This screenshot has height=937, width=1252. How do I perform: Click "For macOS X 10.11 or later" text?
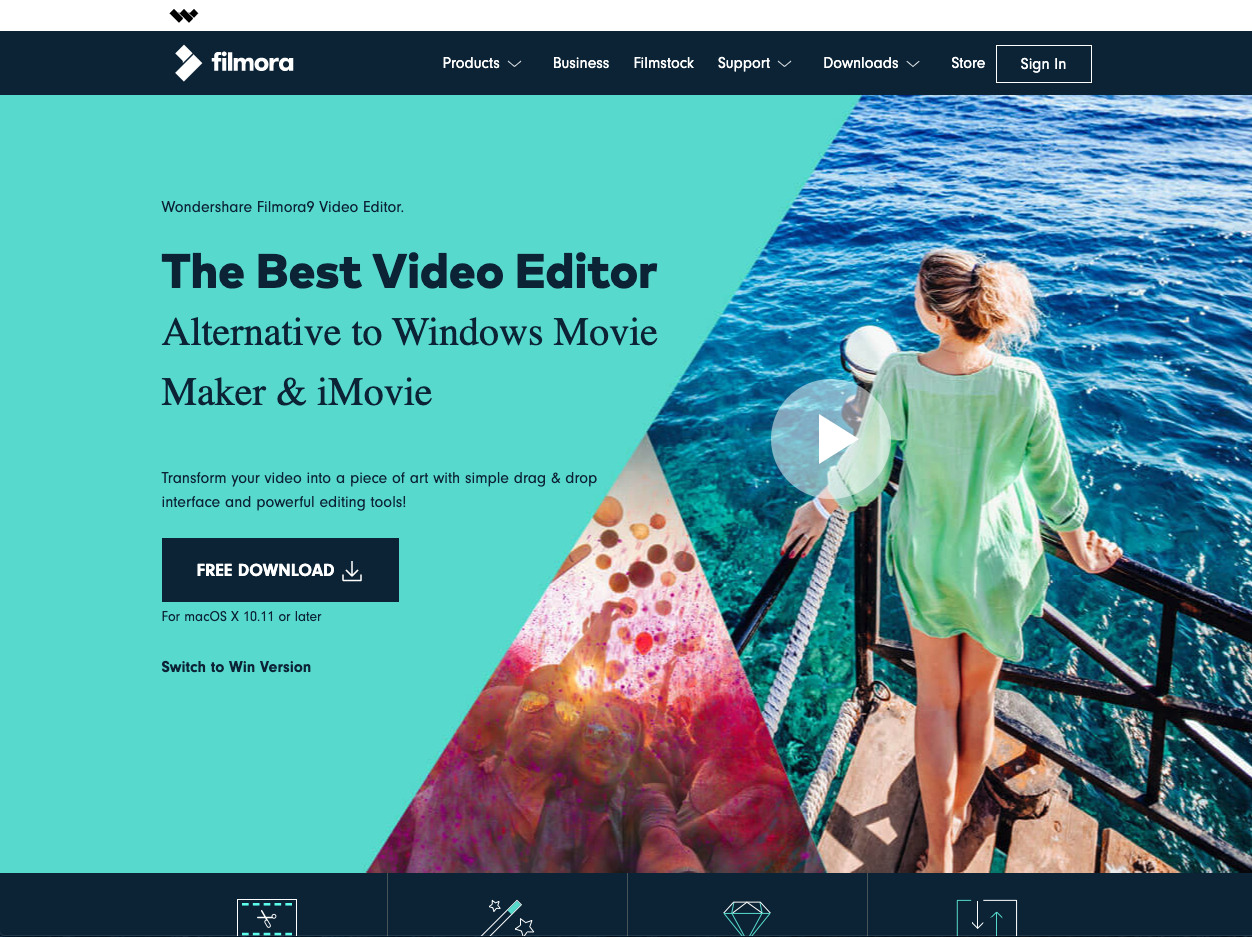[x=241, y=617]
